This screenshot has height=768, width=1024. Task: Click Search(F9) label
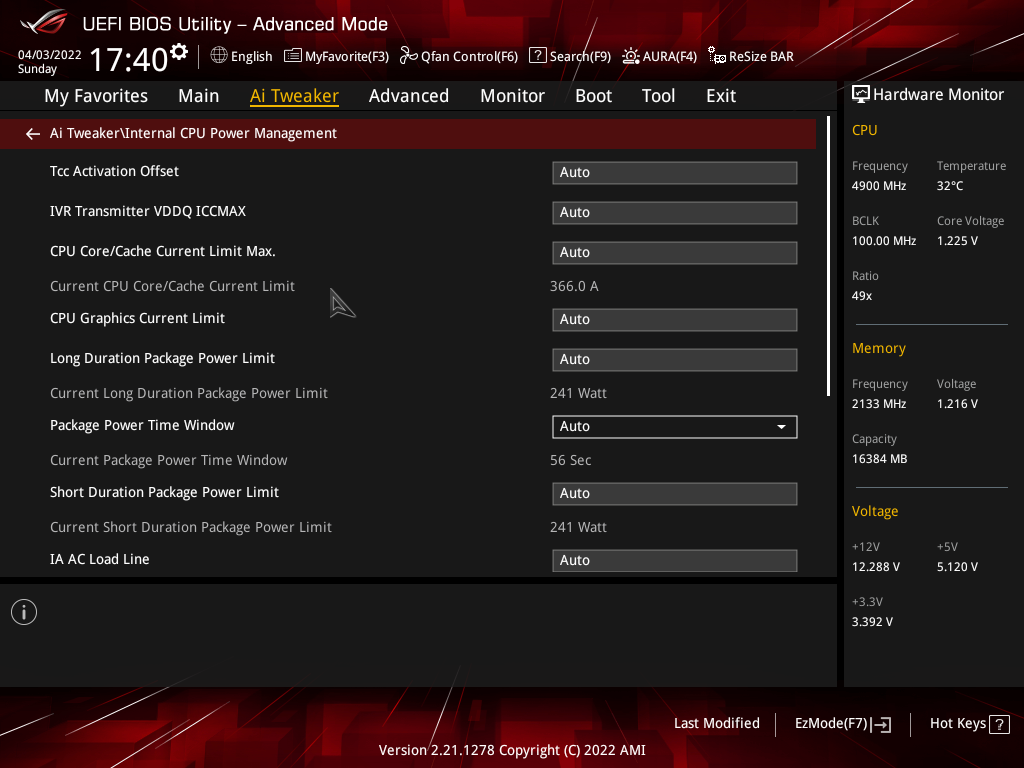click(x=580, y=57)
